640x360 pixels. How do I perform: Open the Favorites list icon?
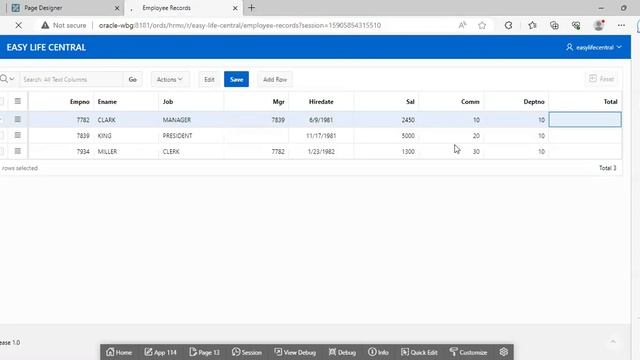pyautogui.click(x=532, y=25)
